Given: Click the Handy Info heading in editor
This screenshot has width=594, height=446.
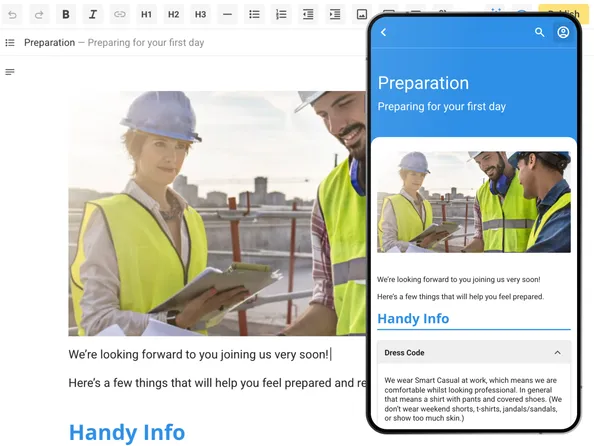Looking at the screenshot, I should [x=127, y=432].
